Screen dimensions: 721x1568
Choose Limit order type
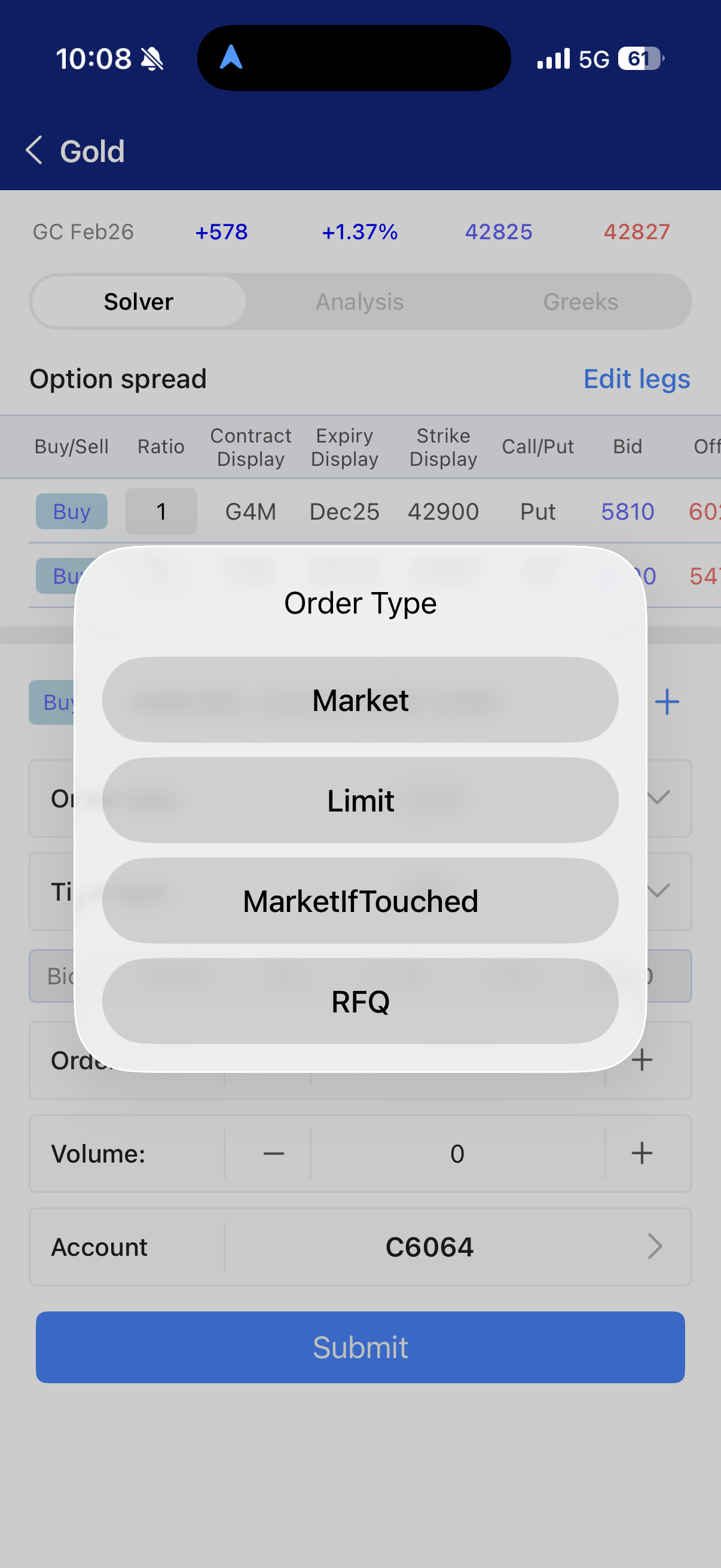tap(360, 800)
